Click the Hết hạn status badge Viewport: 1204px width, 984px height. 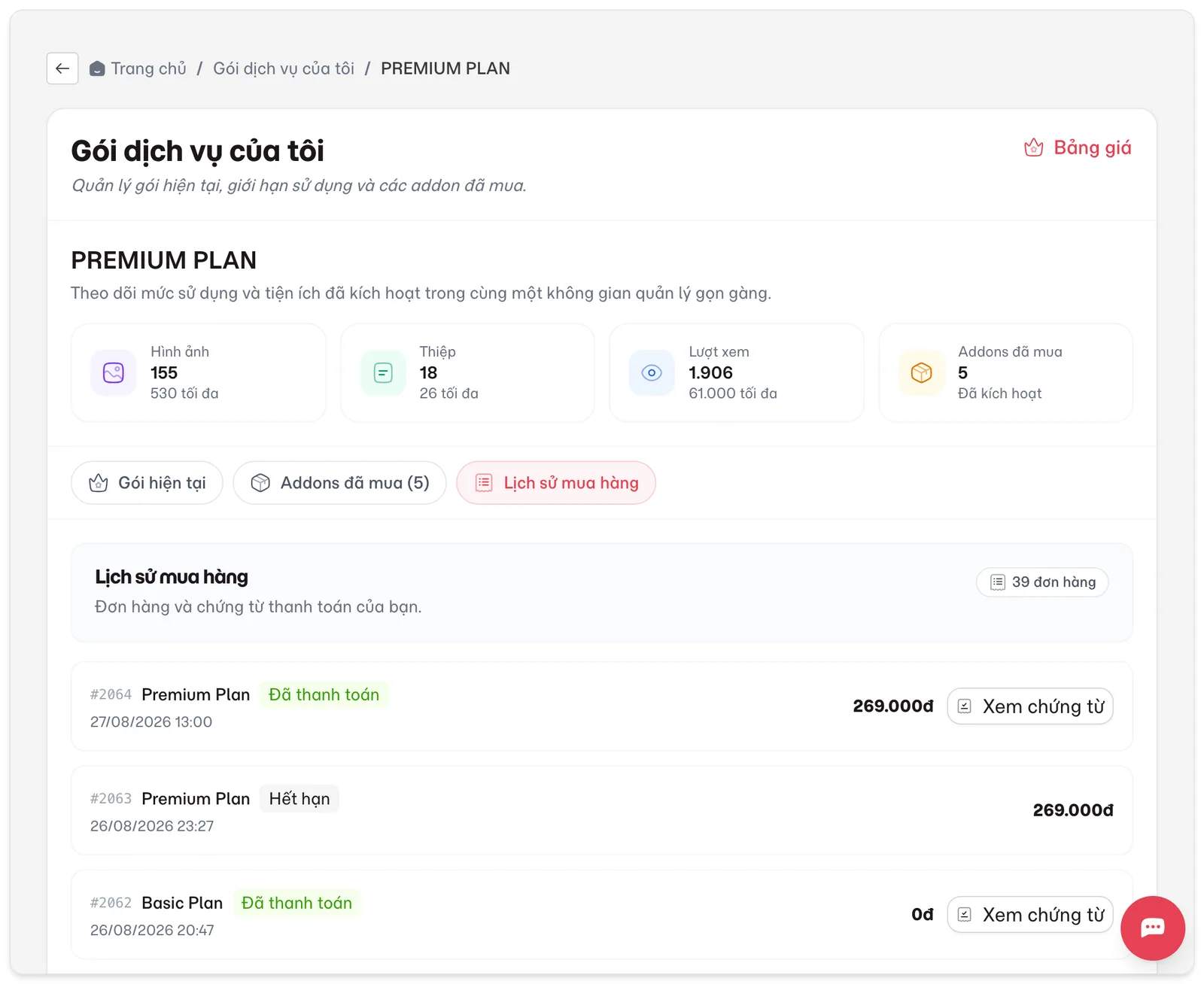pos(299,799)
